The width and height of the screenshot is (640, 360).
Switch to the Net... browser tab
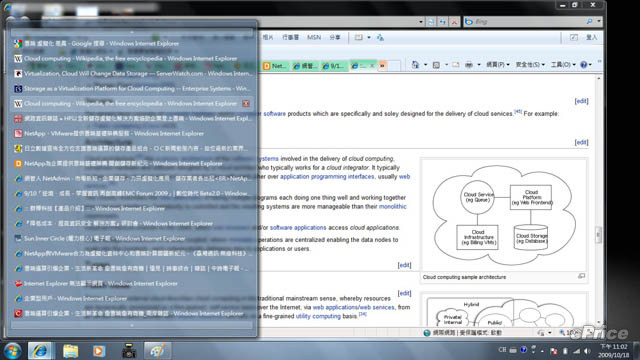(x=276, y=66)
